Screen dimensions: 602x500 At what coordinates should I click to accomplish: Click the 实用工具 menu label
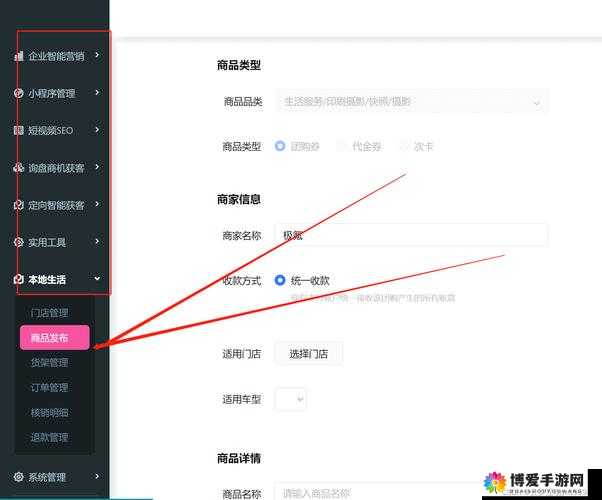47,242
